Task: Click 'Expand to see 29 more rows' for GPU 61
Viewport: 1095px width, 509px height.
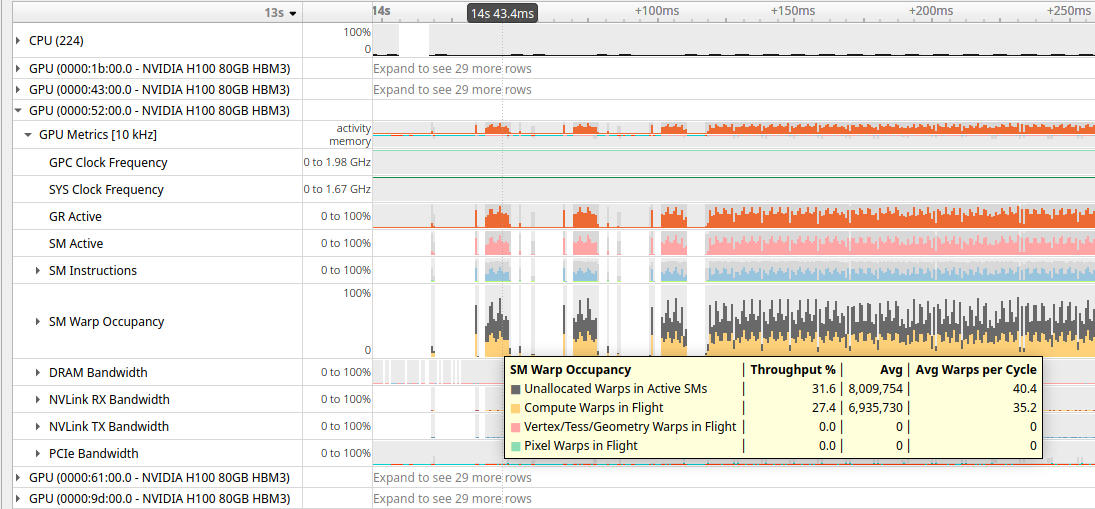Action: [453, 478]
